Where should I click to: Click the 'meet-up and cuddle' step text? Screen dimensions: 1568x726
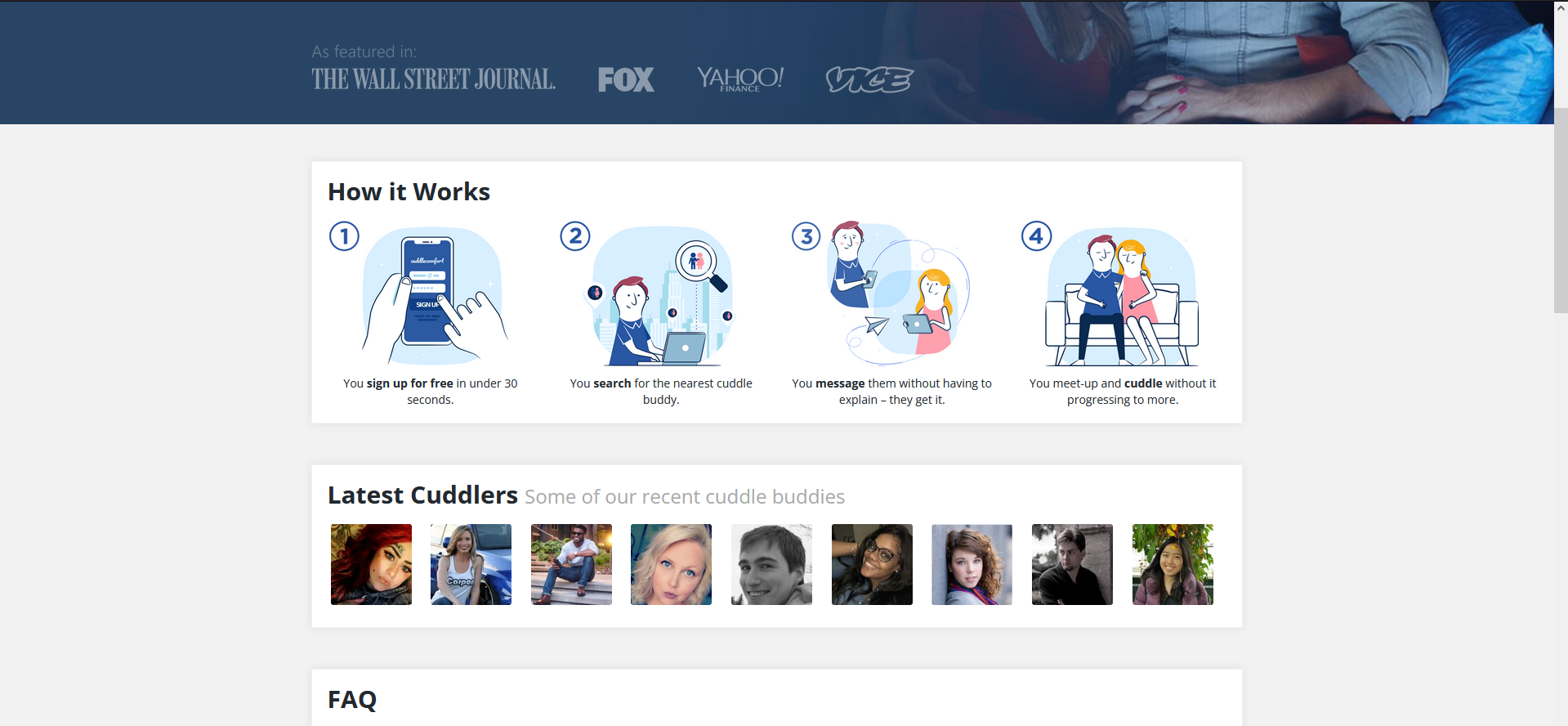pyautogui.click(x=1123, y=392)
